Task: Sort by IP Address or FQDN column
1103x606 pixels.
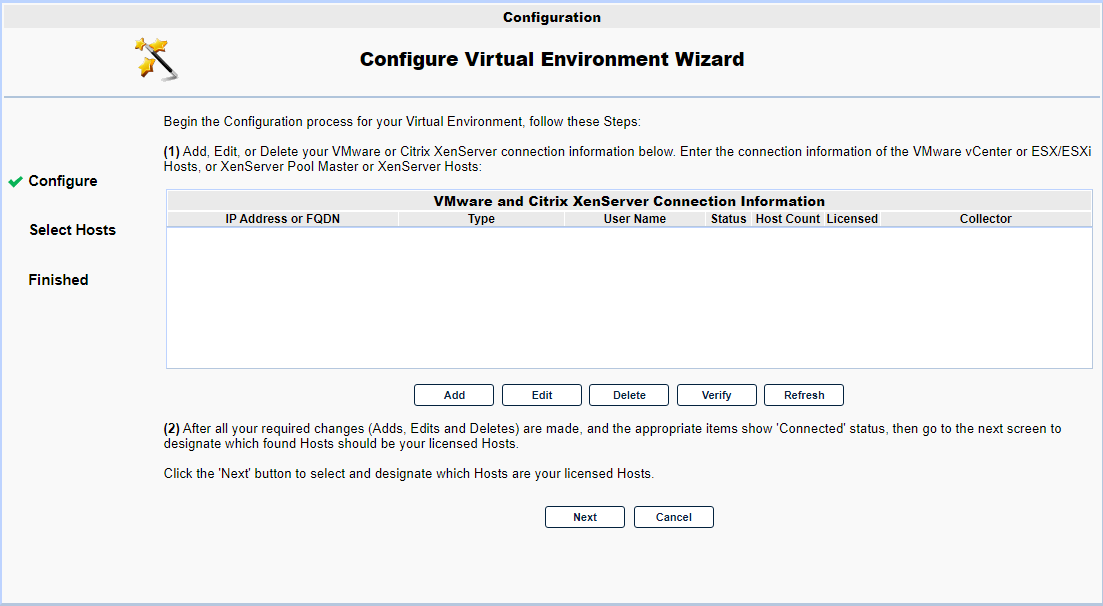Action: [282, 219]
